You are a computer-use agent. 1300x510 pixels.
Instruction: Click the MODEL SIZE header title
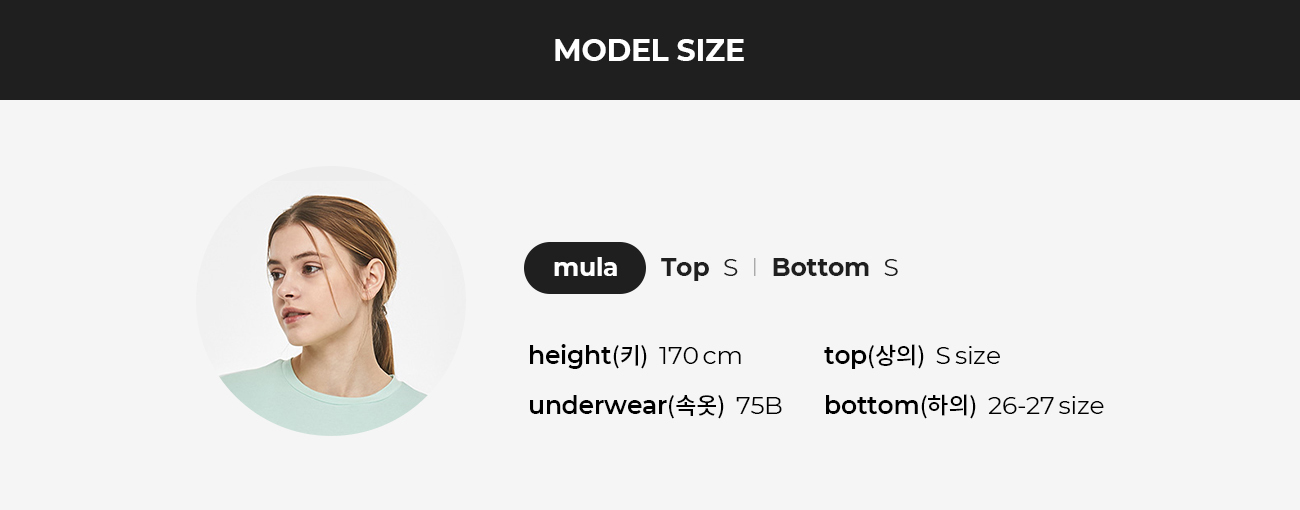click(649, 50)
